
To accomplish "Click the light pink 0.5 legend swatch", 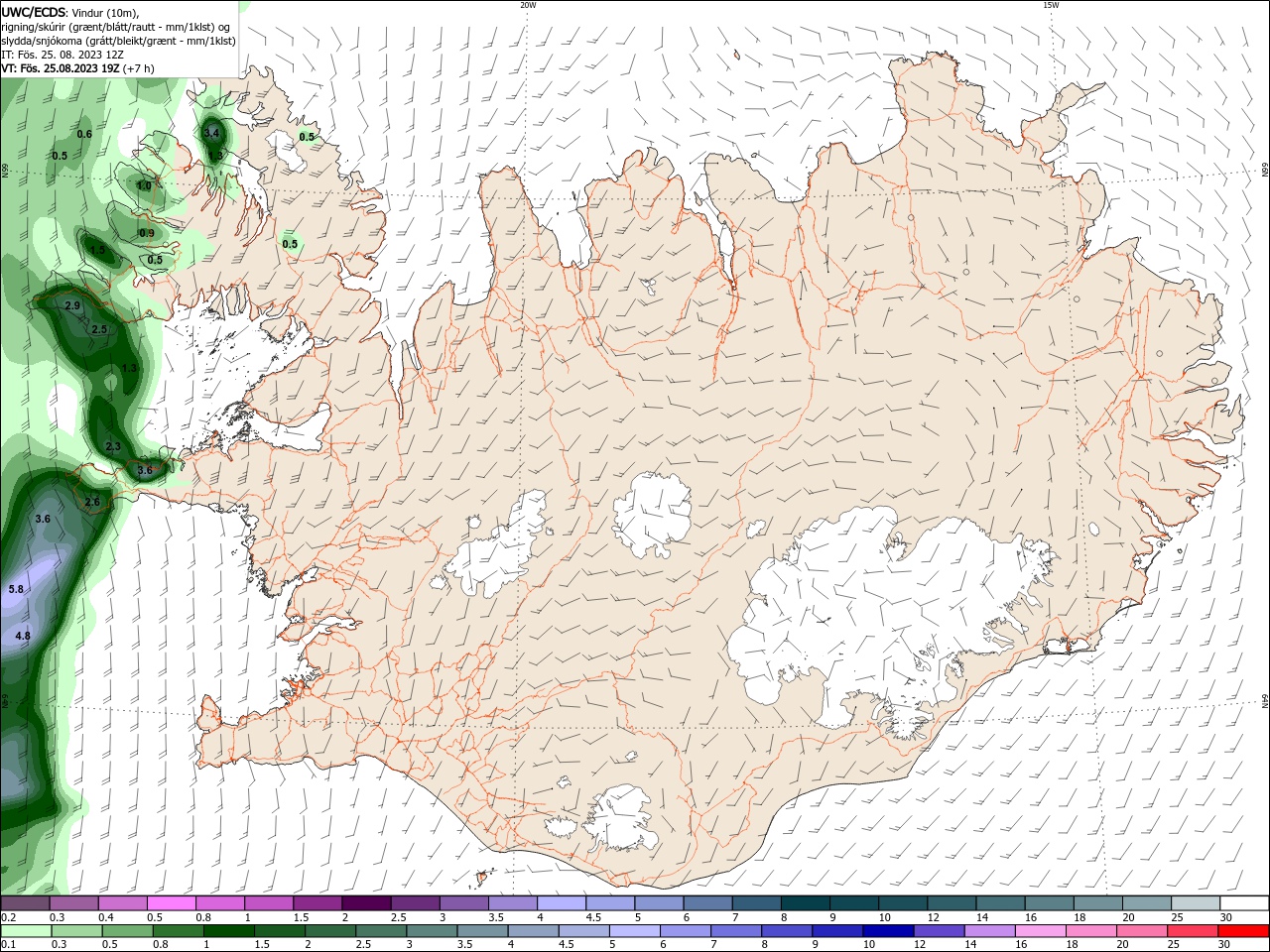I will (x=171, y=903).
